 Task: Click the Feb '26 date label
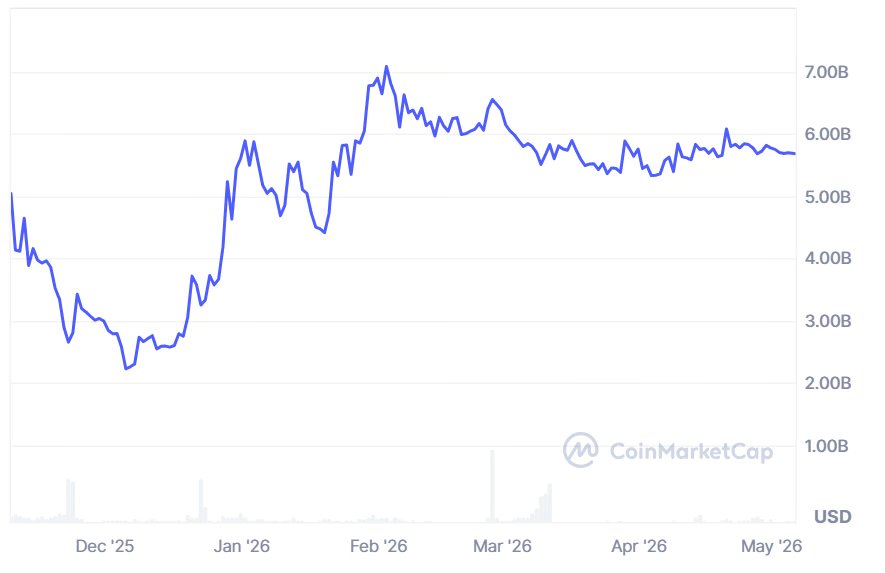[x=378, y=546]
